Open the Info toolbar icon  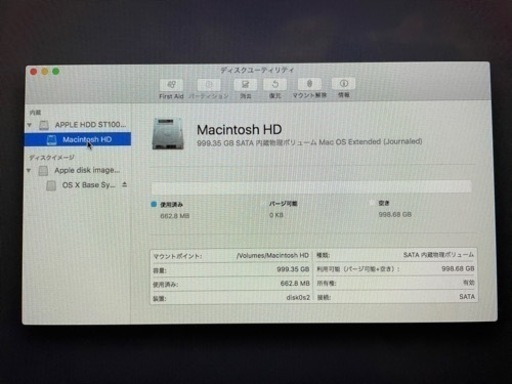(343, 83)
